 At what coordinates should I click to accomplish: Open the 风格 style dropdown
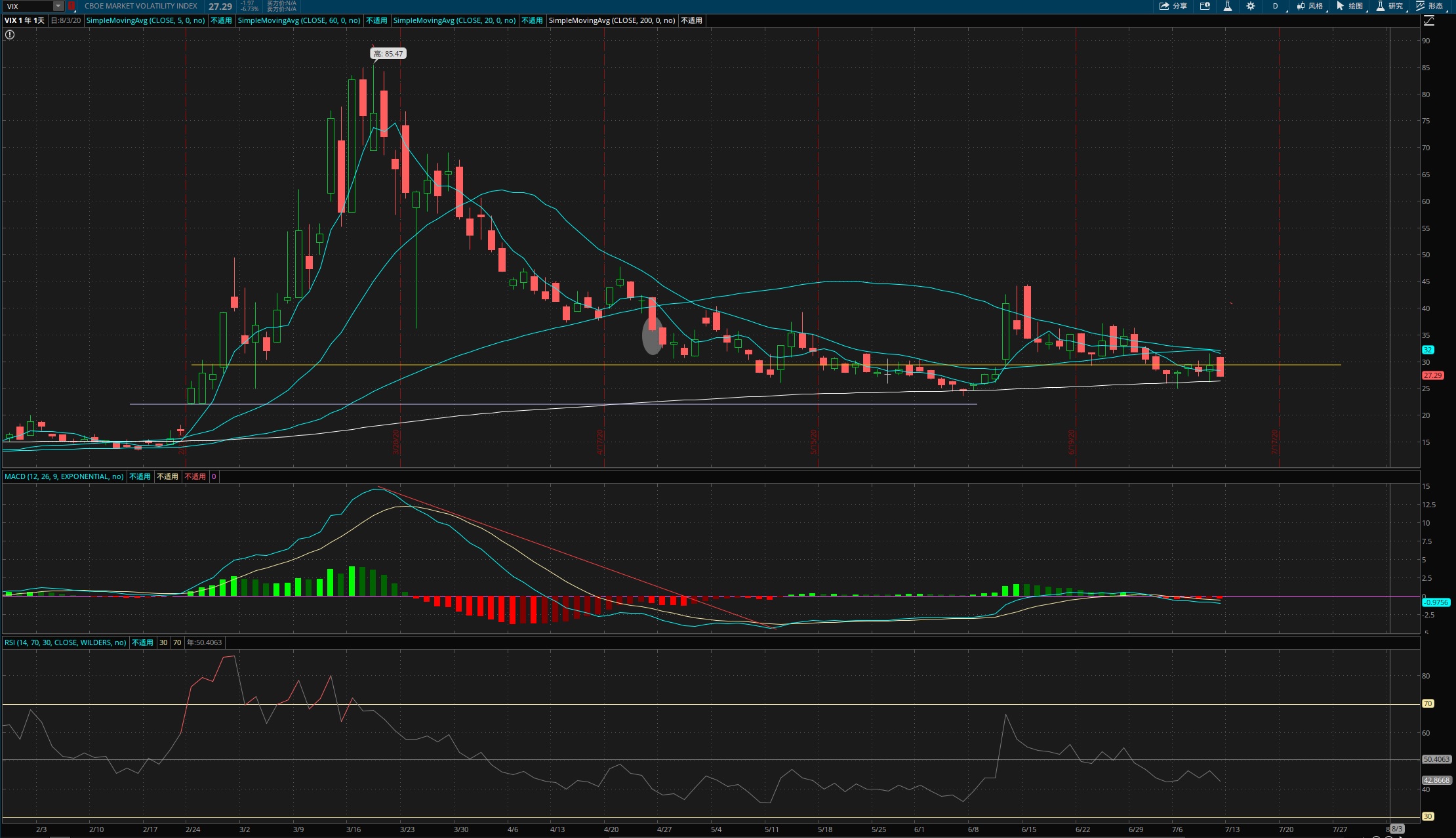tap(1310, 6)
